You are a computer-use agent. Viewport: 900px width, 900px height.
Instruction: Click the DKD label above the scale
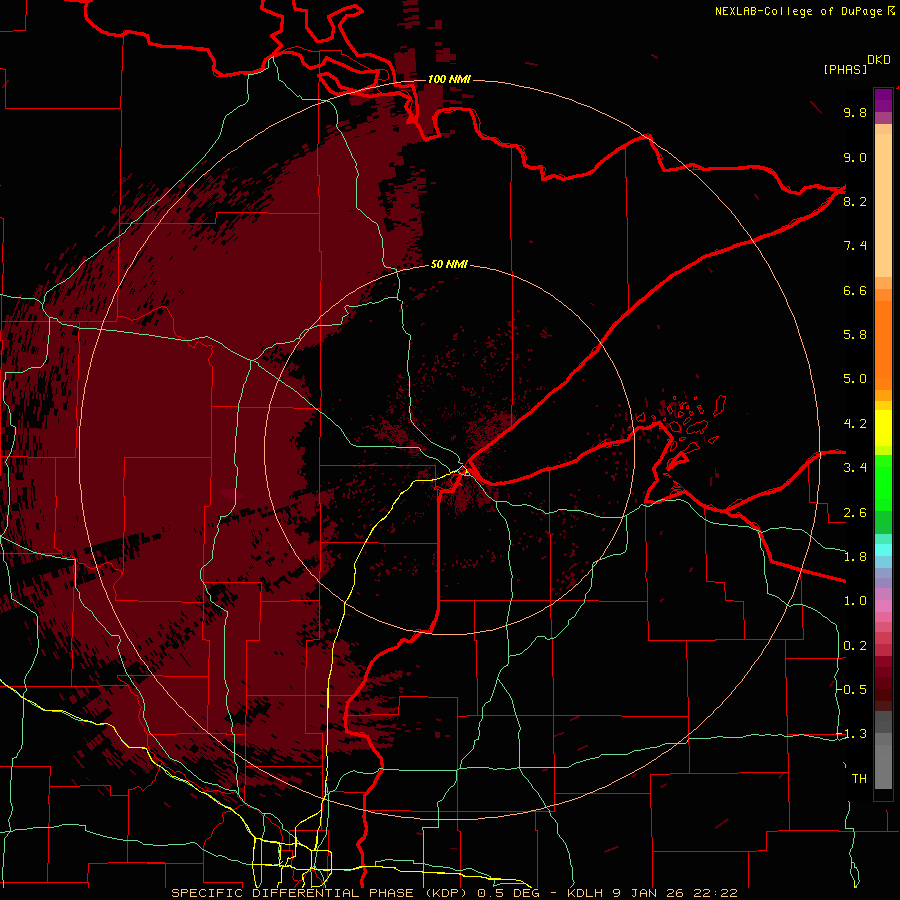(x=879, y=60)
